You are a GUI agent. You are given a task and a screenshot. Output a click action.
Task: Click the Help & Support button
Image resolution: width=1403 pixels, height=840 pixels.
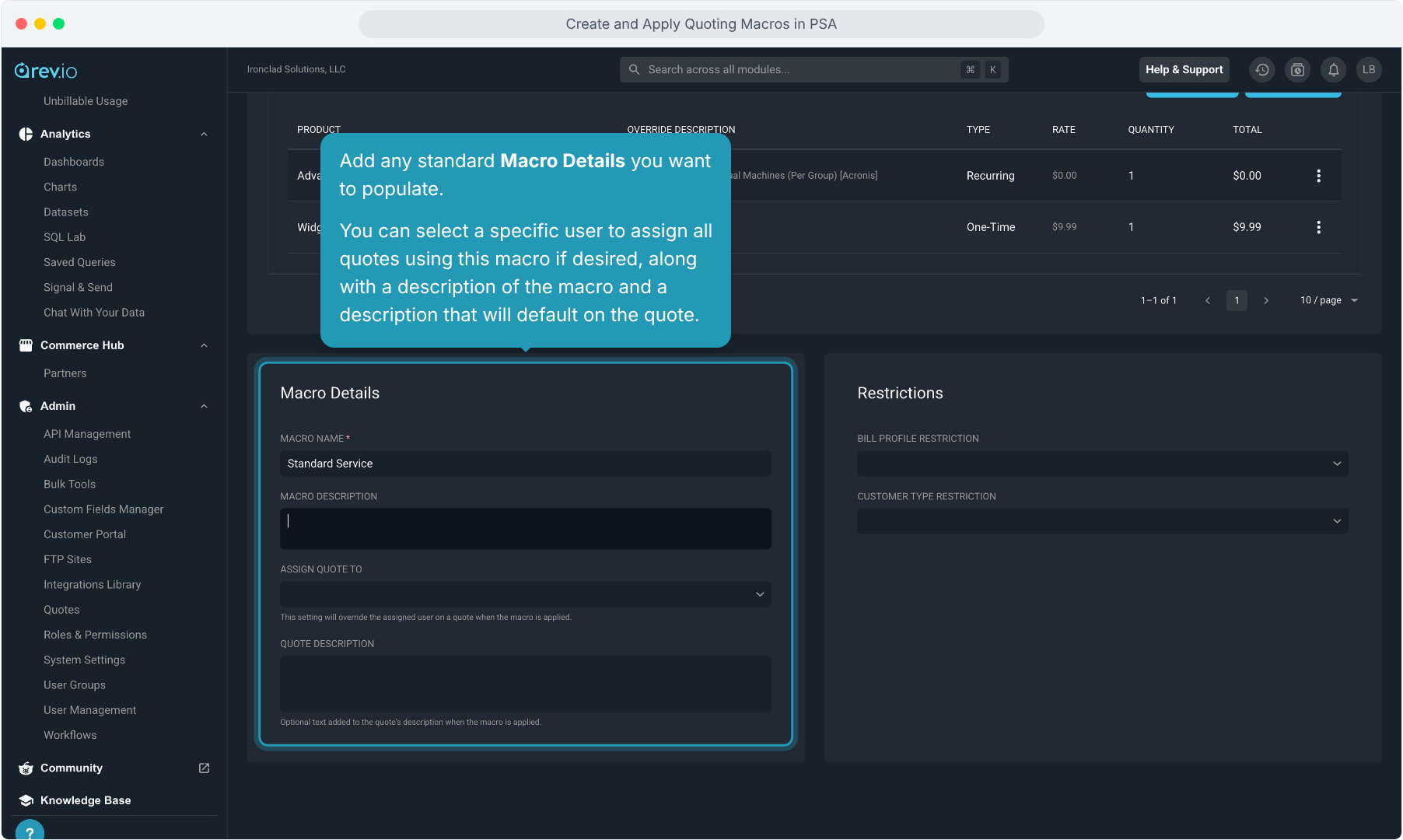1184,70
